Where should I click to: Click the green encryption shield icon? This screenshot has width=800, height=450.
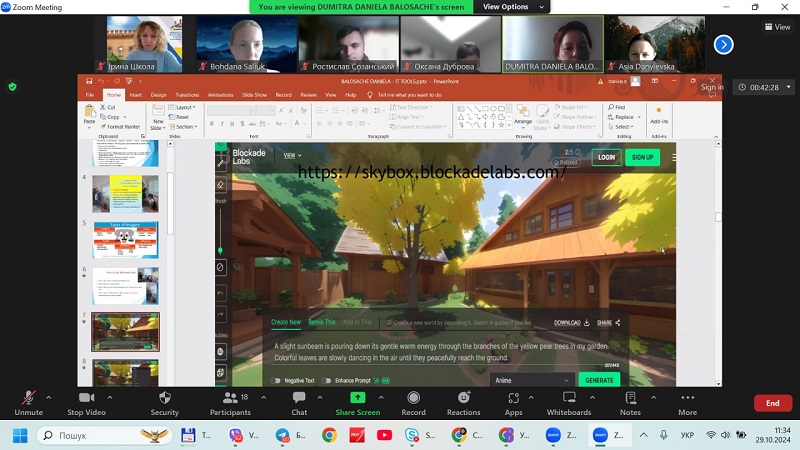[x=13, y=87]
